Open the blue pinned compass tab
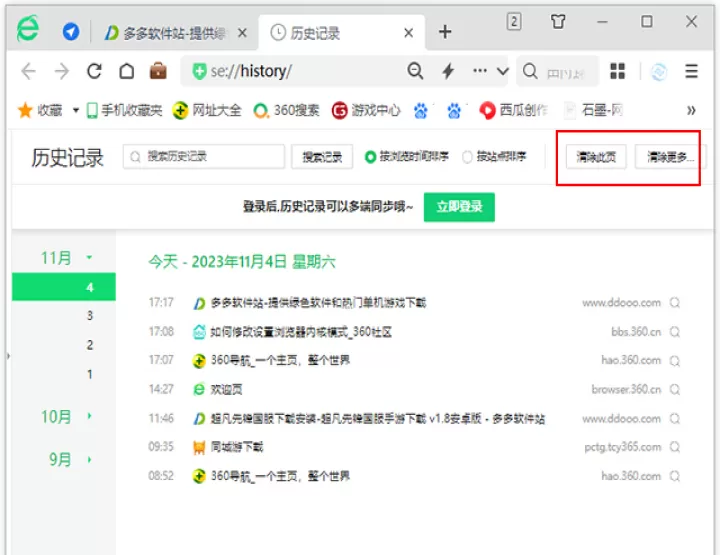 71,32
